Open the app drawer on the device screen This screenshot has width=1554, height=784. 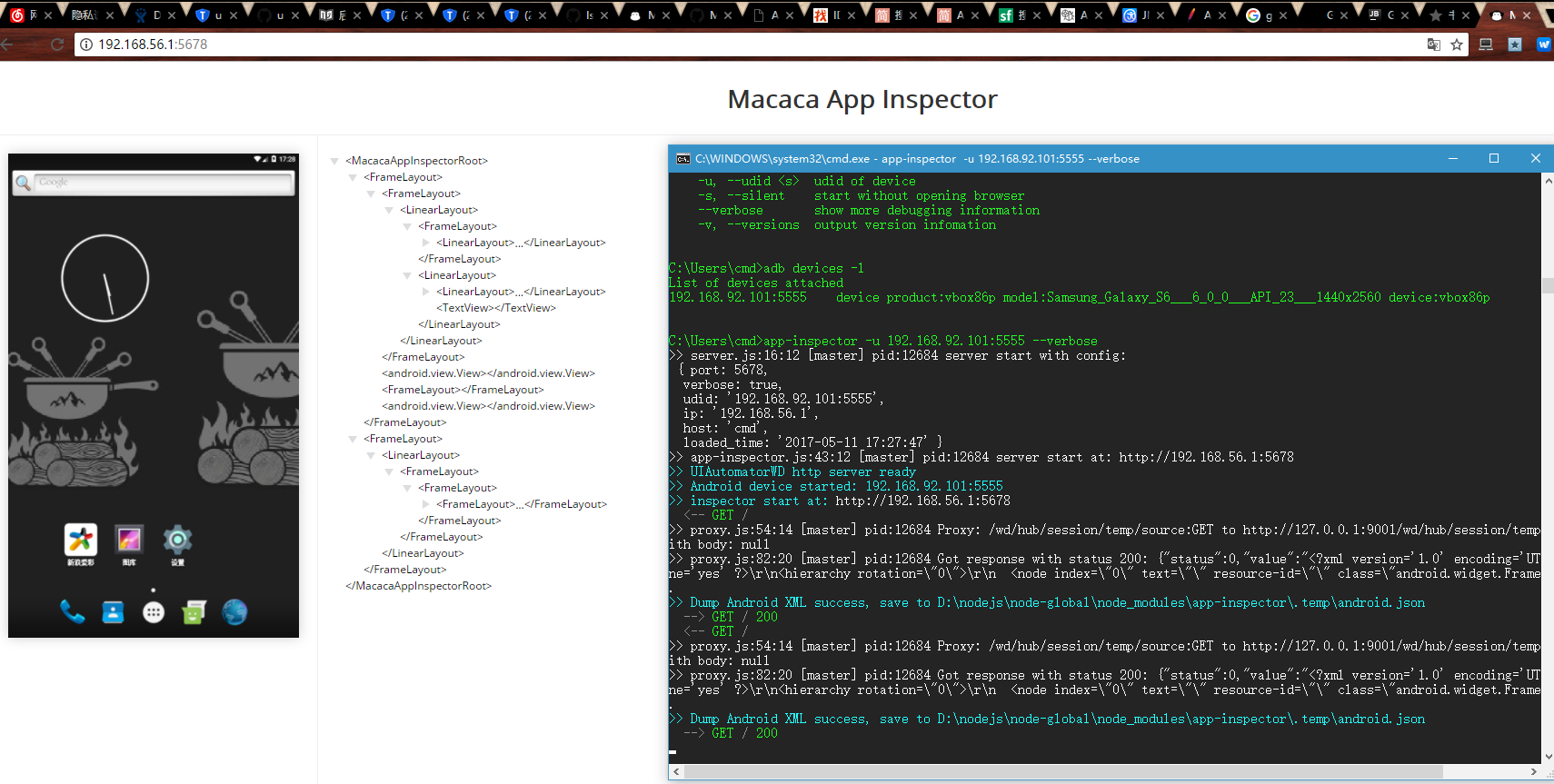coord(154,613)
